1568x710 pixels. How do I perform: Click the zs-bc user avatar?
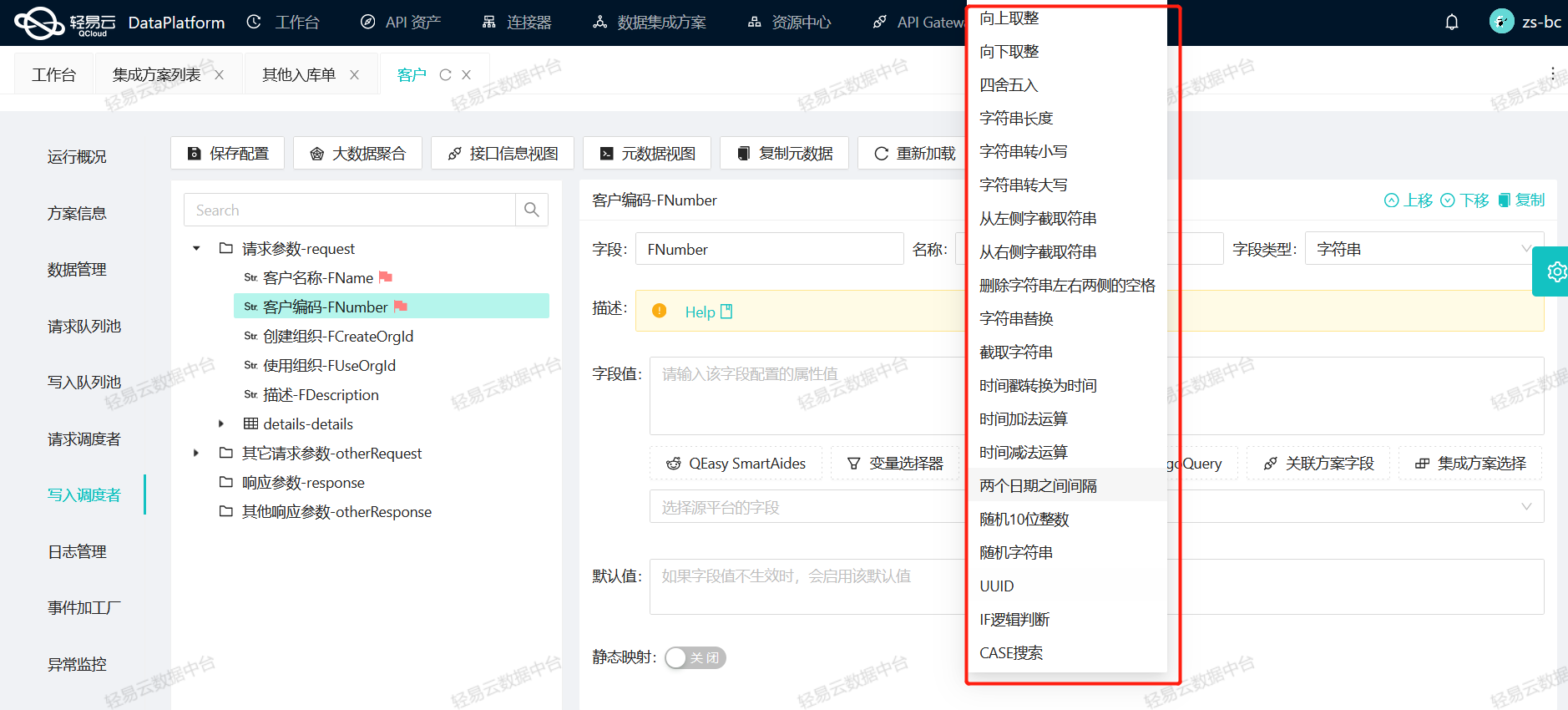click(x=1501, y=22)
